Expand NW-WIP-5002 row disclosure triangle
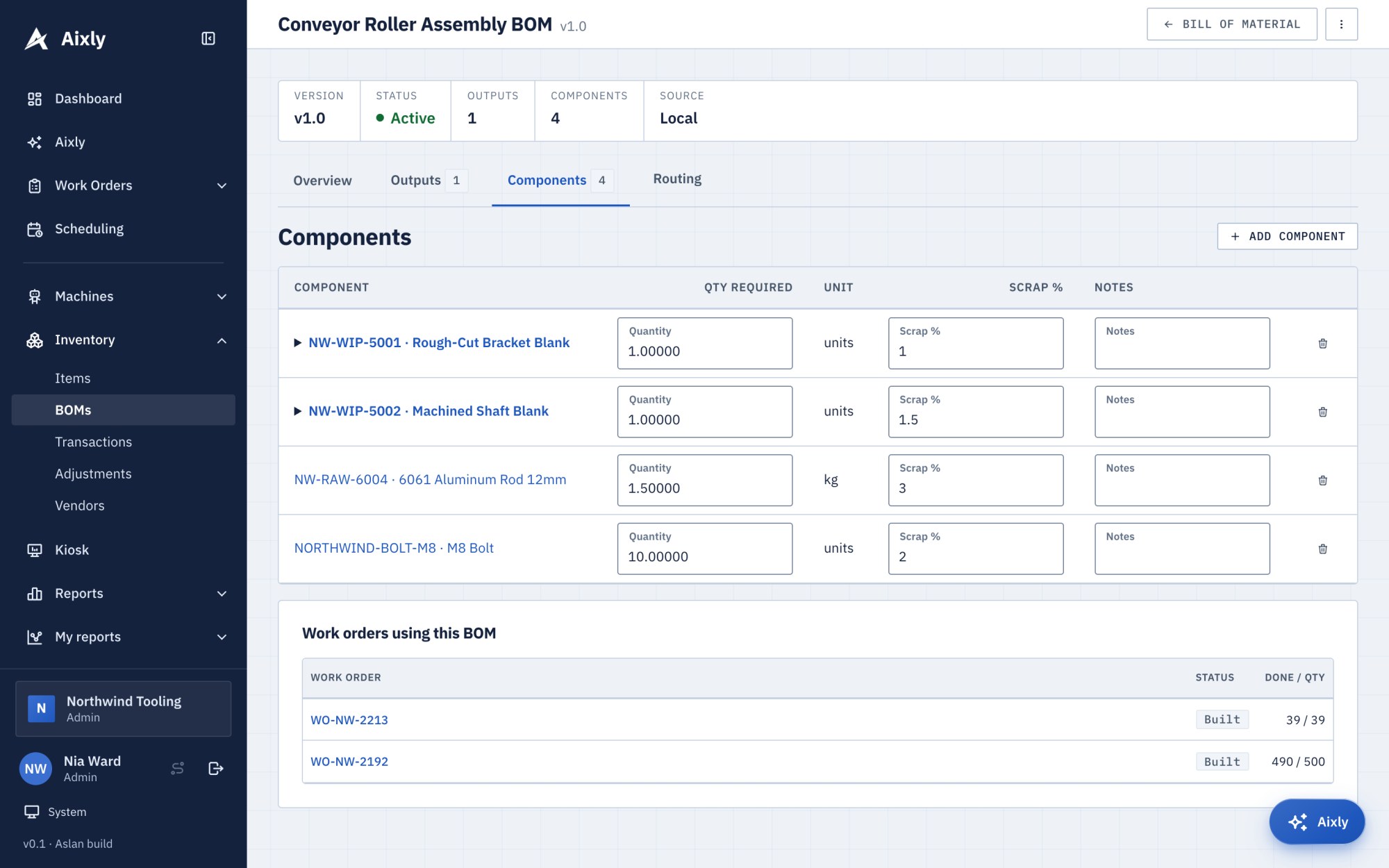Screen dimensions: 1389x868 tap(297, 411)
